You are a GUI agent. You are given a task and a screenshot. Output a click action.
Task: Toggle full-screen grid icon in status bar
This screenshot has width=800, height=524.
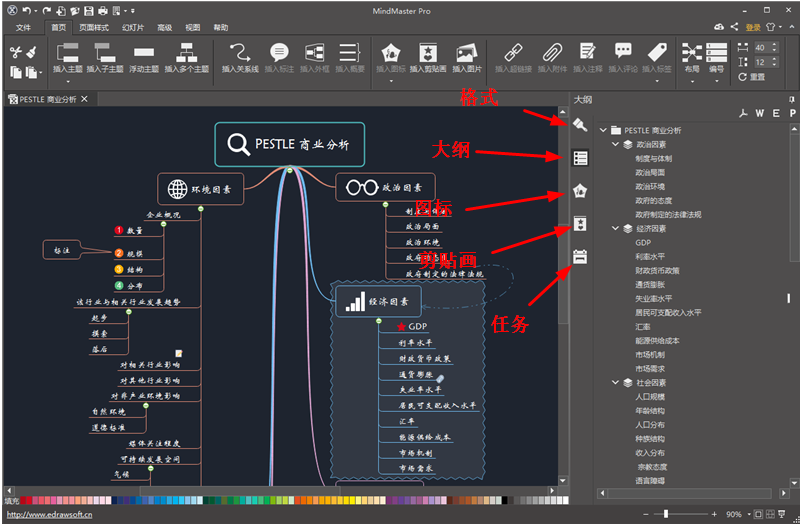[x=770, y=514]
